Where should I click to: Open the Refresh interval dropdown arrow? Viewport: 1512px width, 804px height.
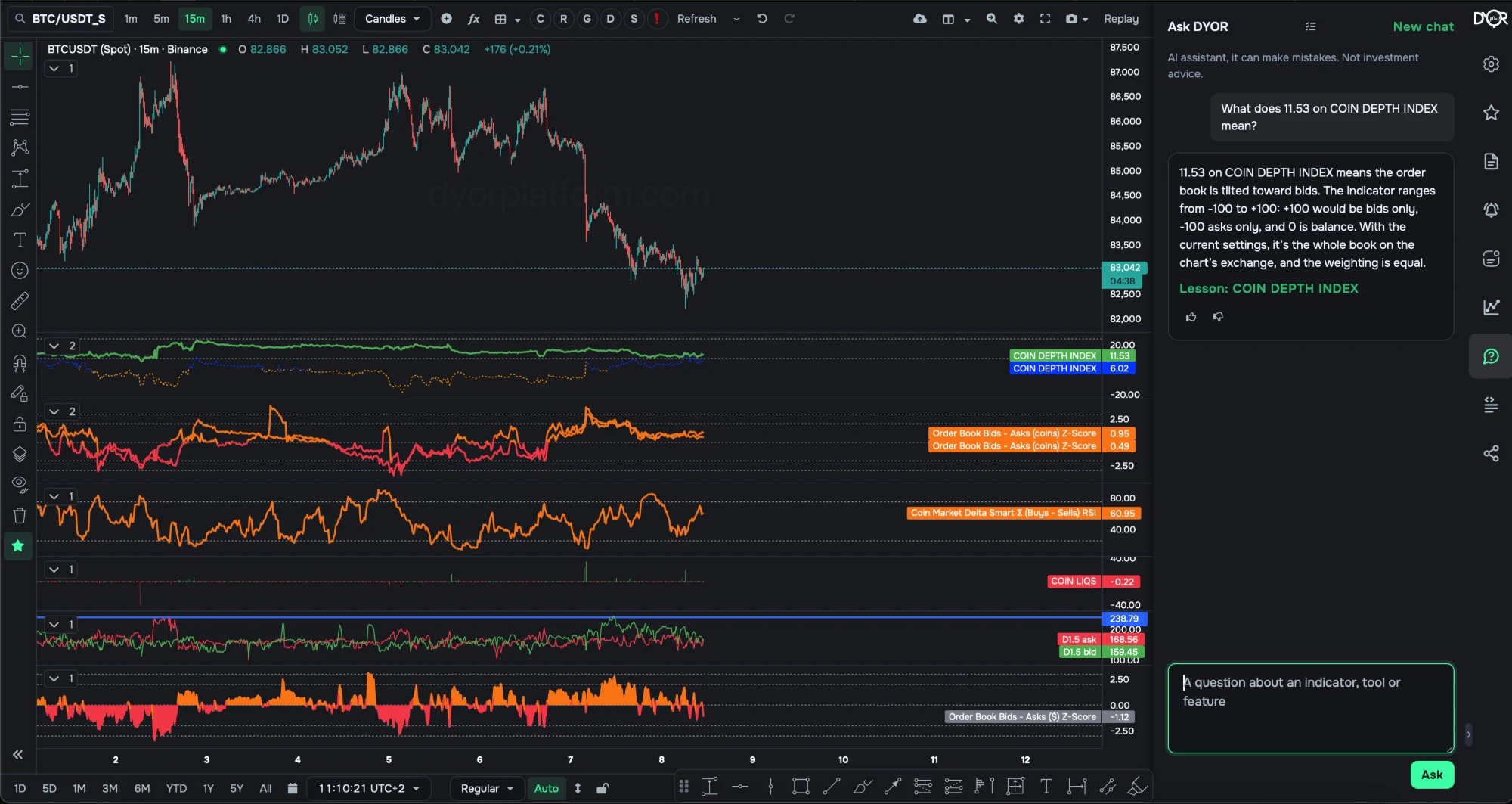(x=736, y=19)
